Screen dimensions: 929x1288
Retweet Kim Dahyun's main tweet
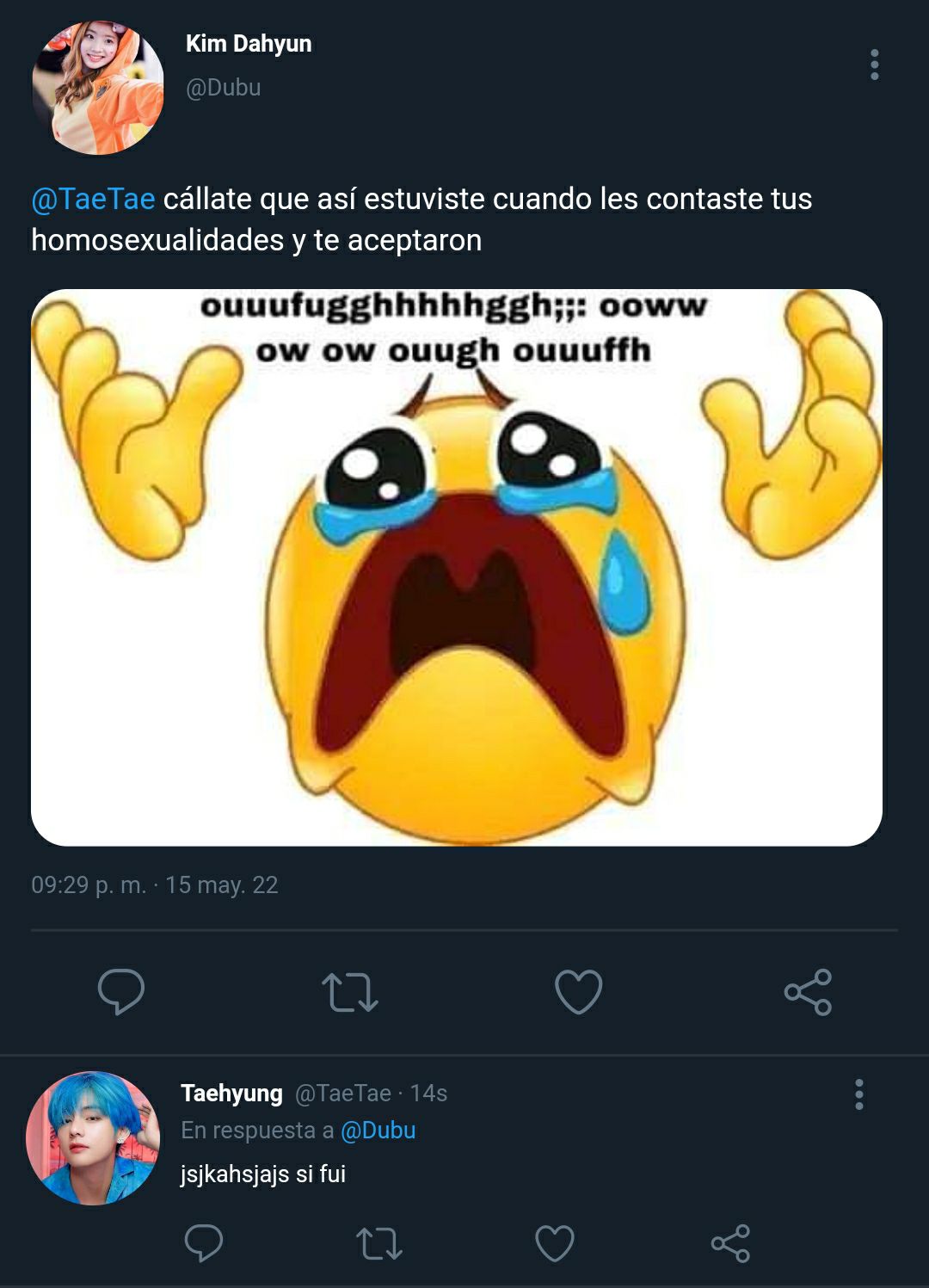[350, 992]
